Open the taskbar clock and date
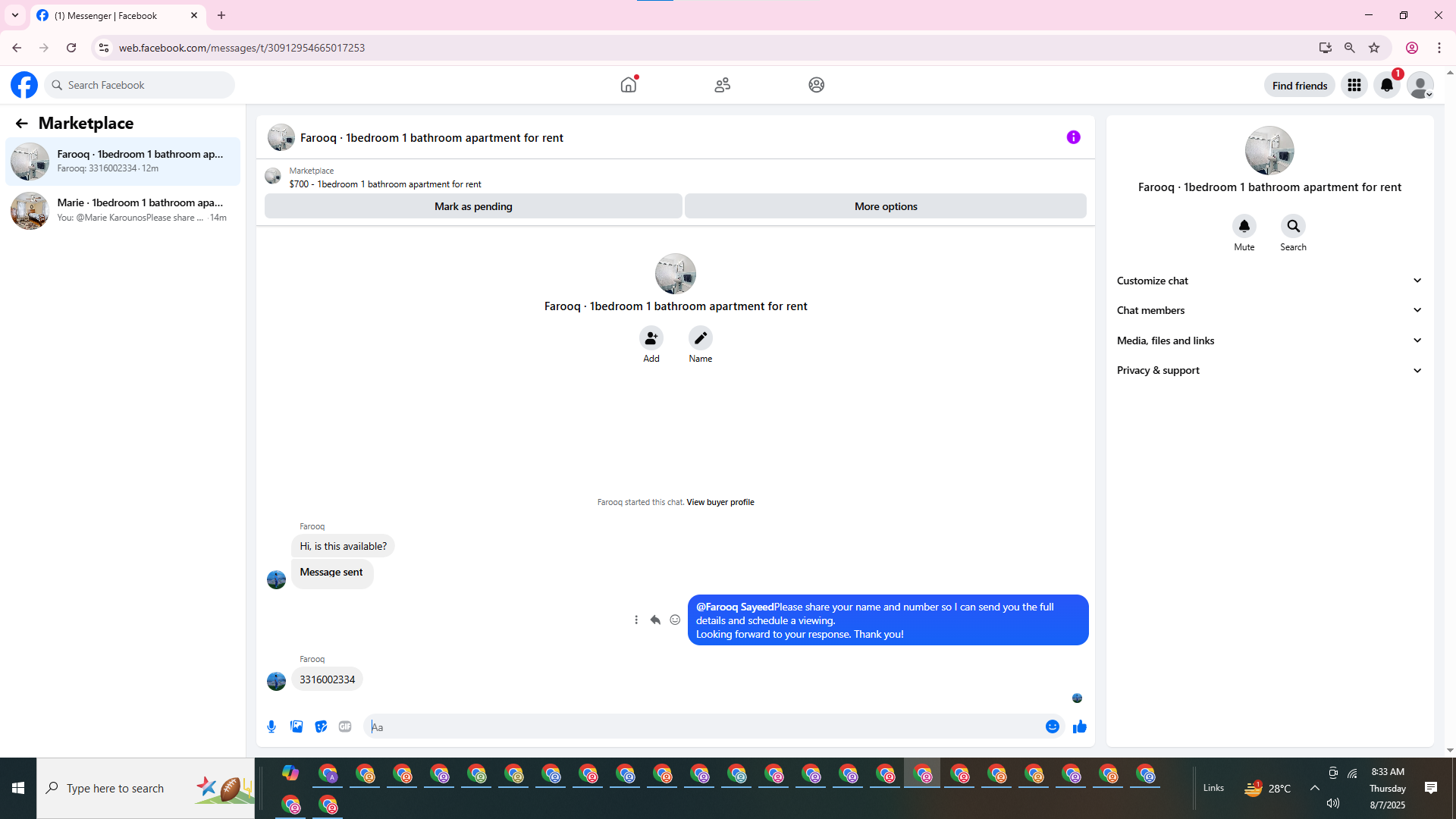This screenshot has width=1456, height=819. tap(1388, 789)
